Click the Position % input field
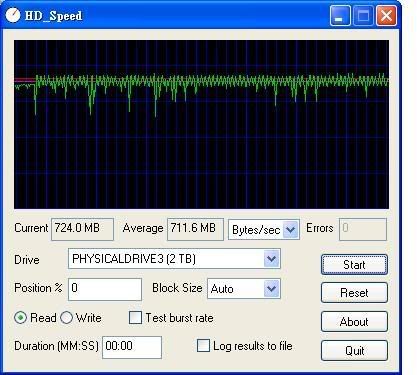417x375 pixels. pyautogui.click(x=105, y=289)
